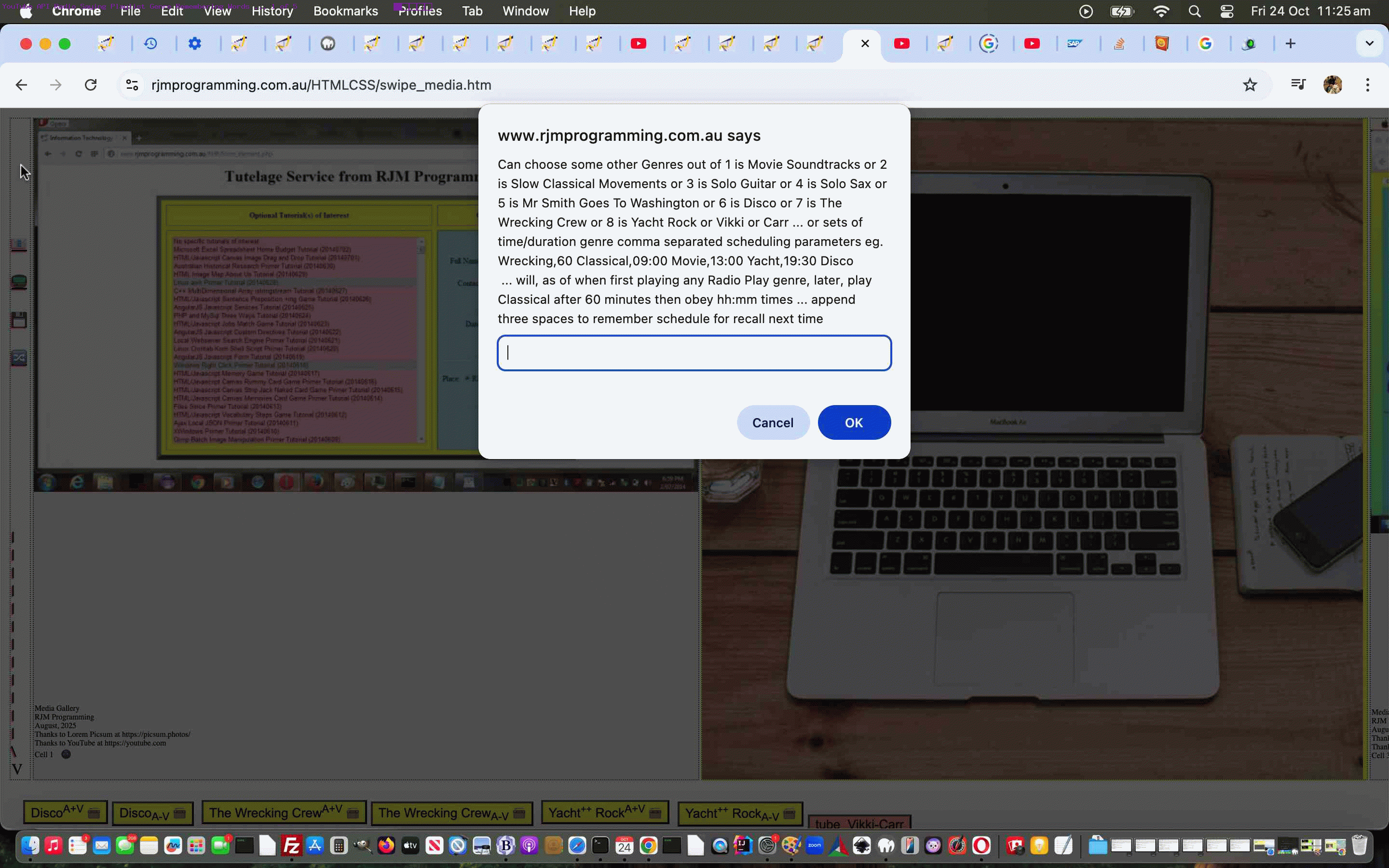Image resolution: width=1389 pixels, height=868 pixels.
Task: Open the Bookmarks menu
Action: point(345,11)
